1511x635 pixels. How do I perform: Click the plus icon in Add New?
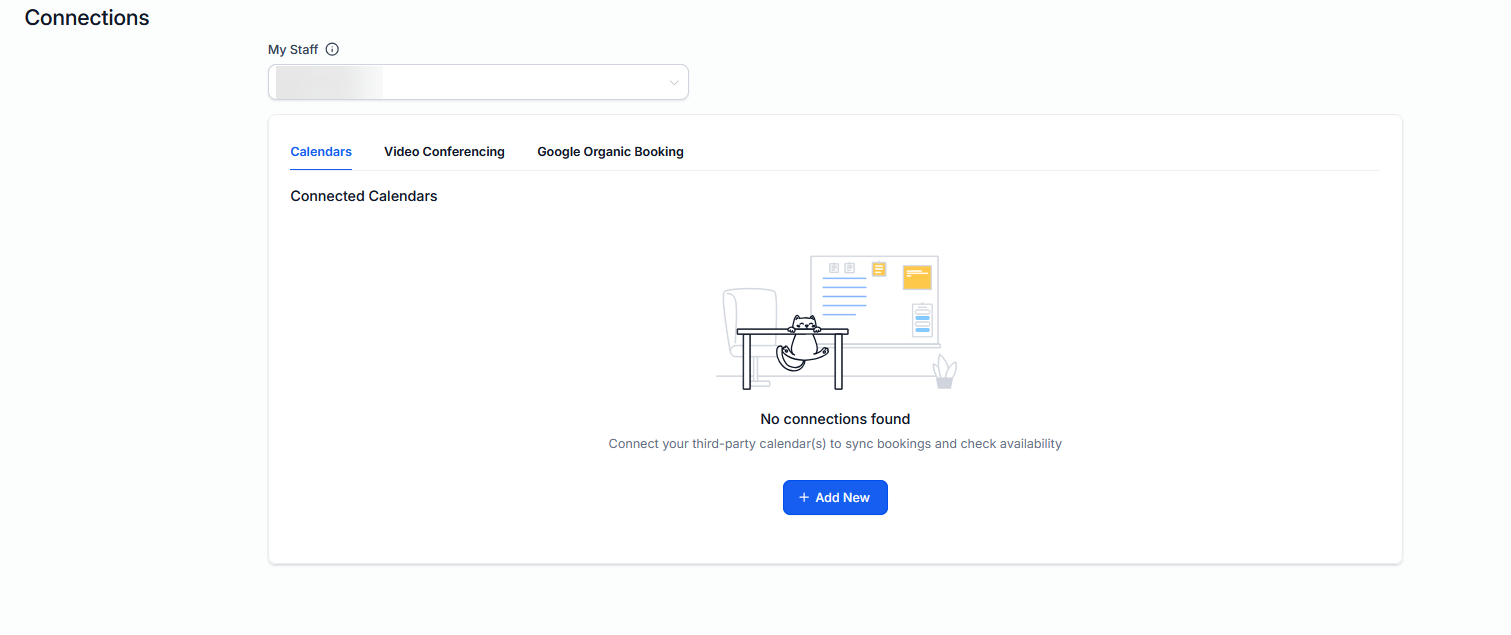tap(804, 498)
